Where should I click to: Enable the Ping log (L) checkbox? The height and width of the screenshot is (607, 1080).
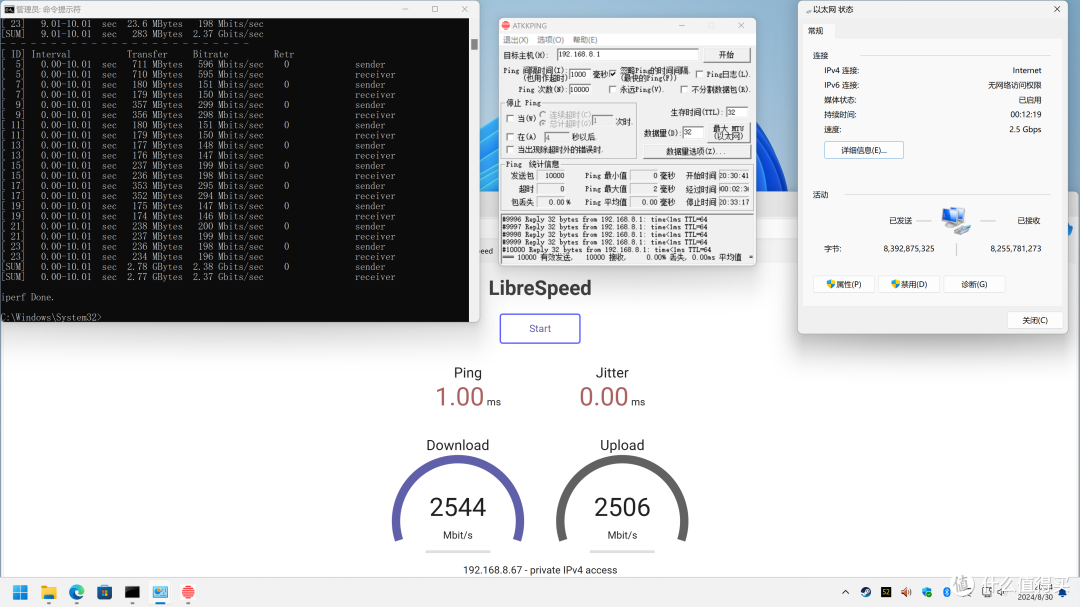pos(700,74)
